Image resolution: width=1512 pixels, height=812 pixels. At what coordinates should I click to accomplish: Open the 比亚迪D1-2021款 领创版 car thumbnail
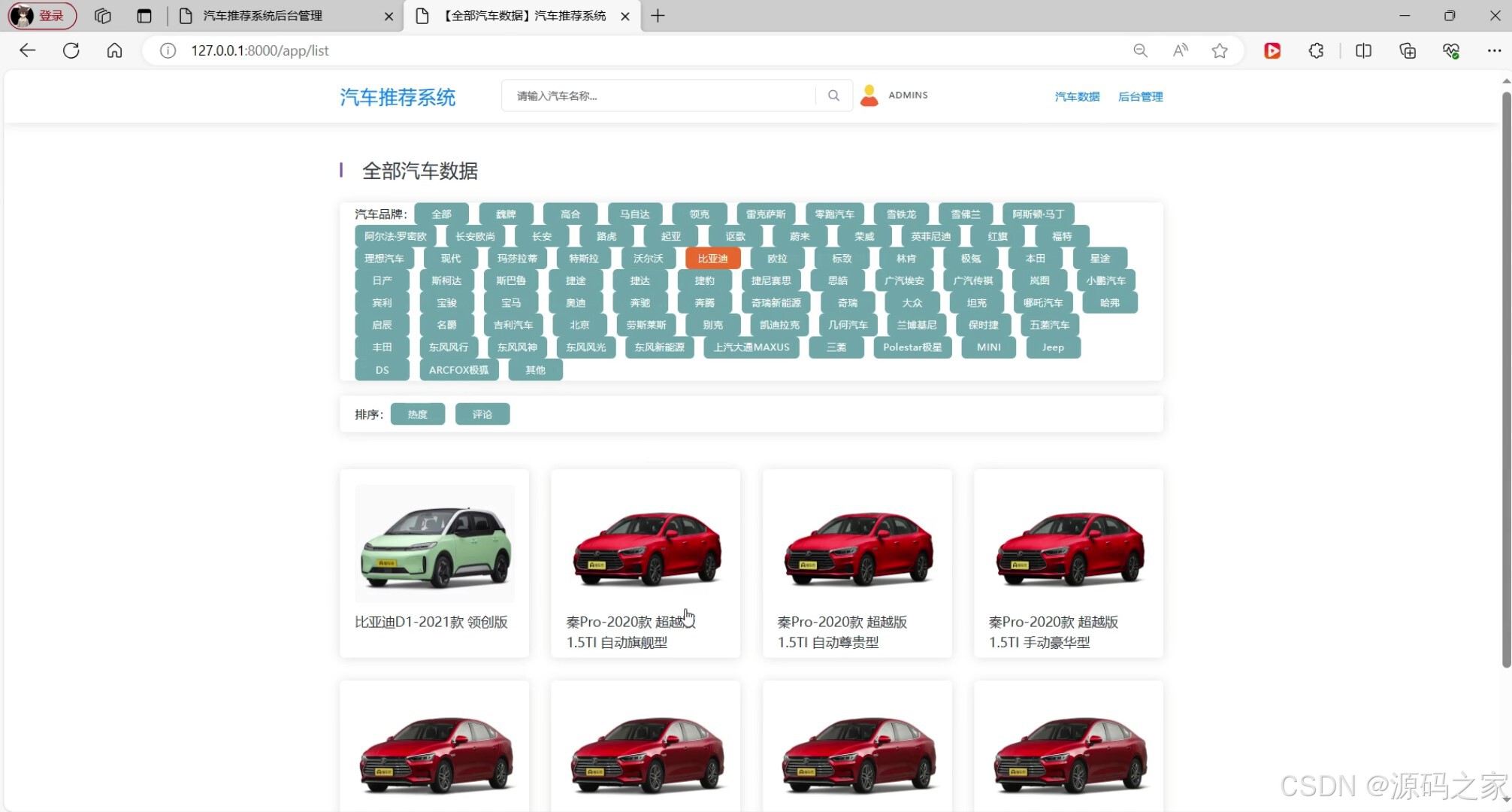click(x=434, y=543)
